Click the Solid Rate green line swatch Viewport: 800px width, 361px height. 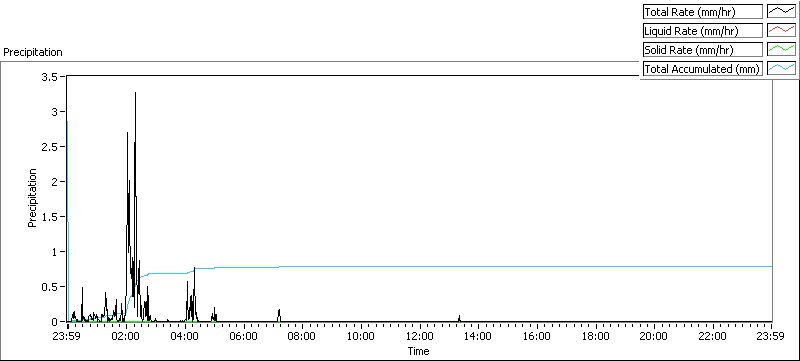[x=781, y=49]
